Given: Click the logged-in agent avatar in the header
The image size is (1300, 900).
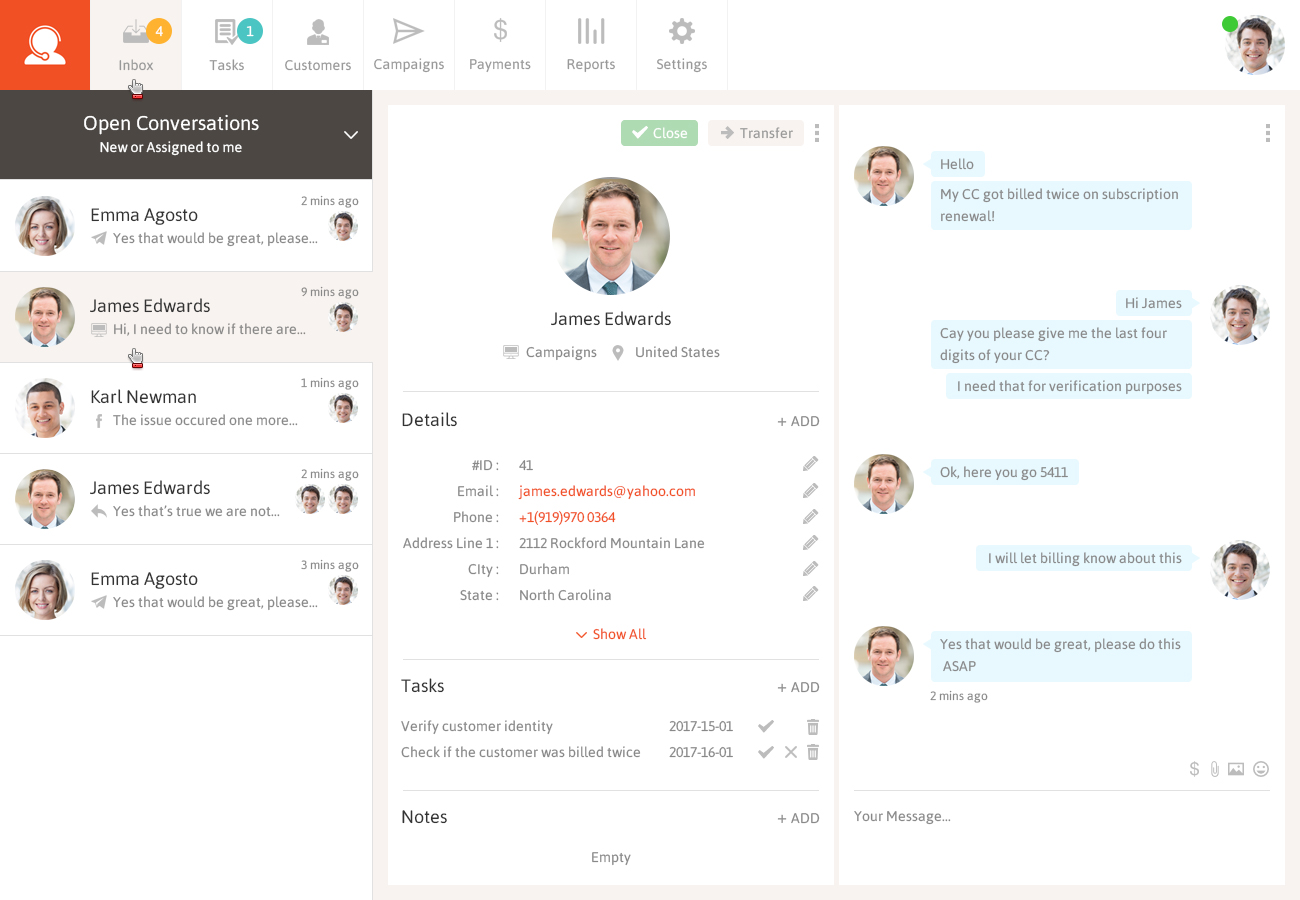Looking at the screenshot, I should point(1255,45).
